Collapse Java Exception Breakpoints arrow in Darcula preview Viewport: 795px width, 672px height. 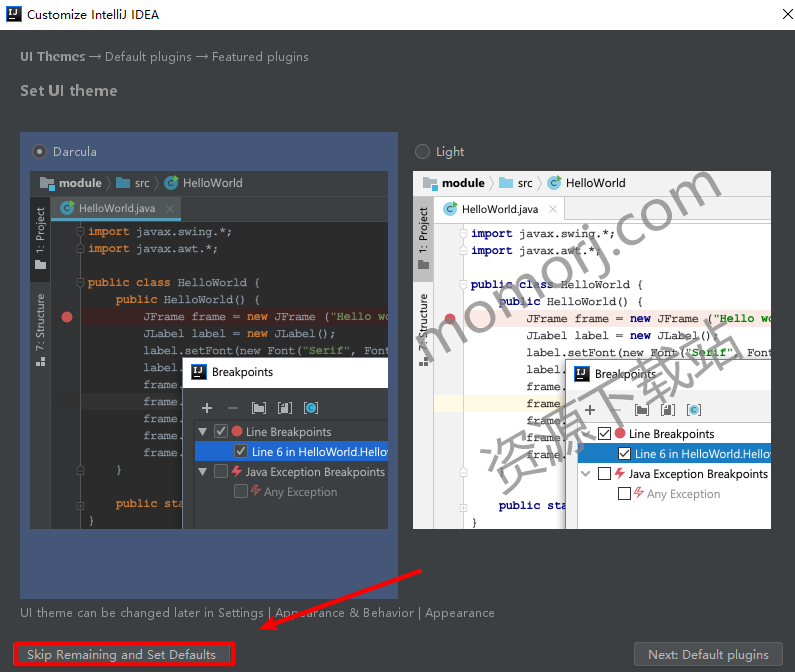[x=203, y=472]
